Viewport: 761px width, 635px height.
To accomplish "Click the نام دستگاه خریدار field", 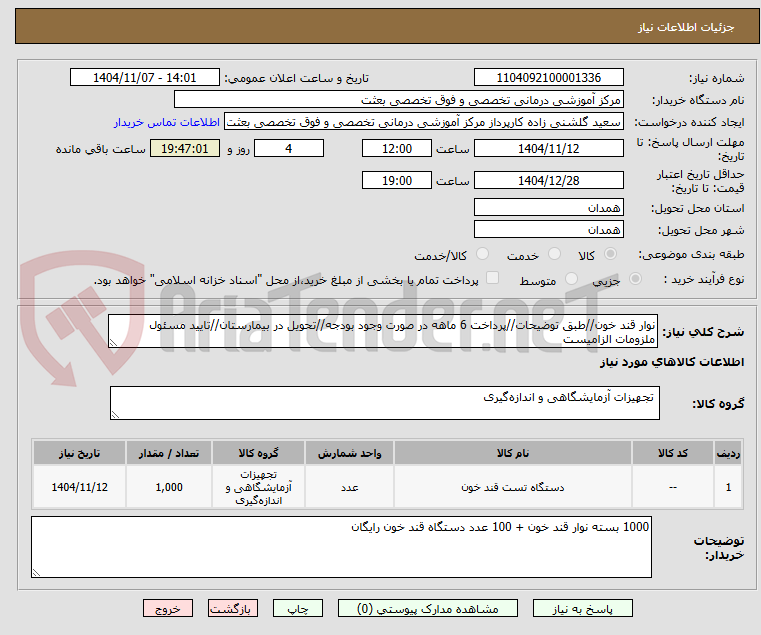I will [398, 100].
